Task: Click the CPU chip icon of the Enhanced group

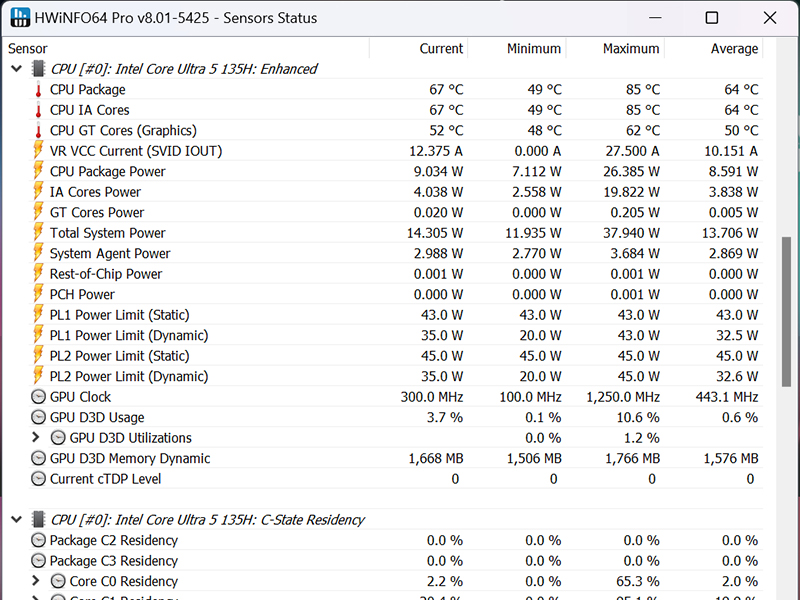Action: [38, 69]
